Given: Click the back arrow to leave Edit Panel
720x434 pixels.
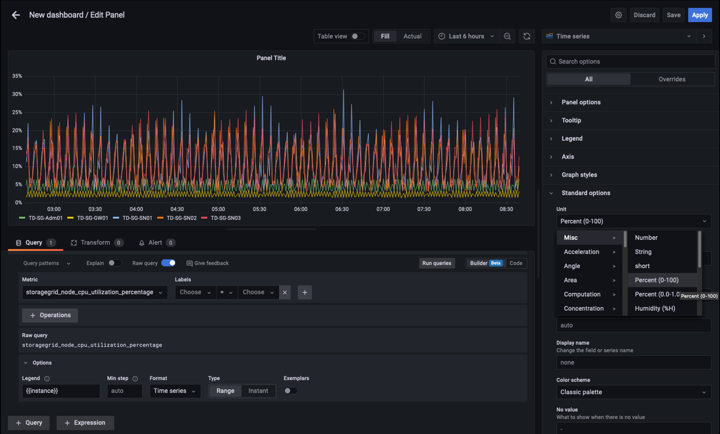Looking at the screenshot, I should [15, 15].
